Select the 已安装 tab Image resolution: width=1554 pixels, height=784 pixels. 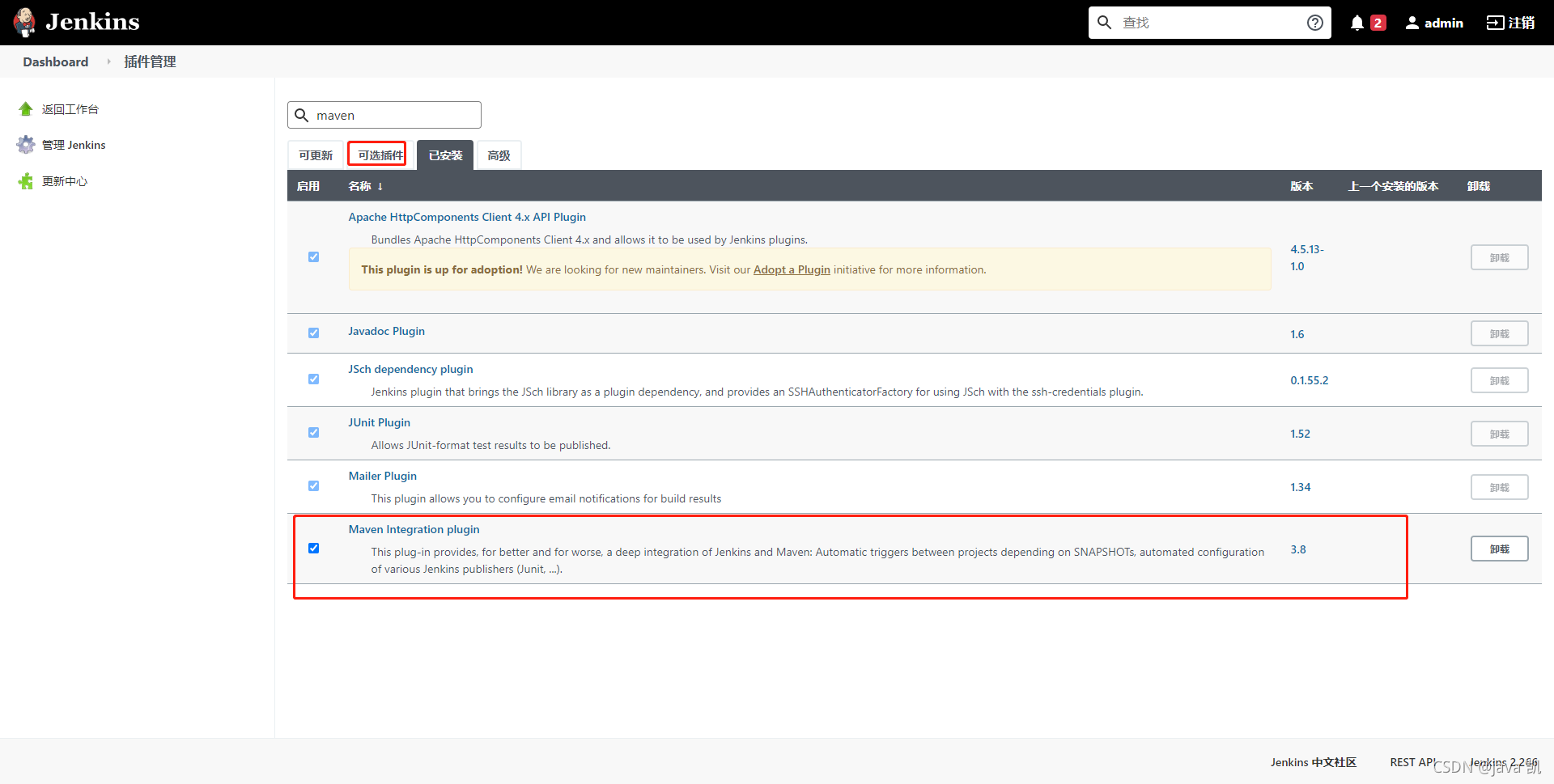click(x=445, y=155)
